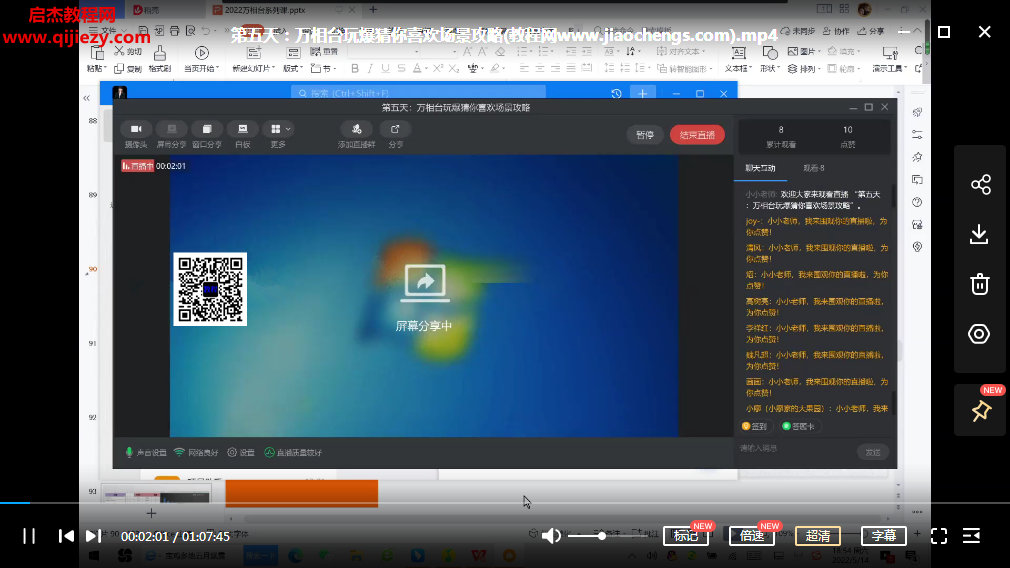Select 格式刷 format painter in WPS
1010x568 pixels.
tap(160, 59)
